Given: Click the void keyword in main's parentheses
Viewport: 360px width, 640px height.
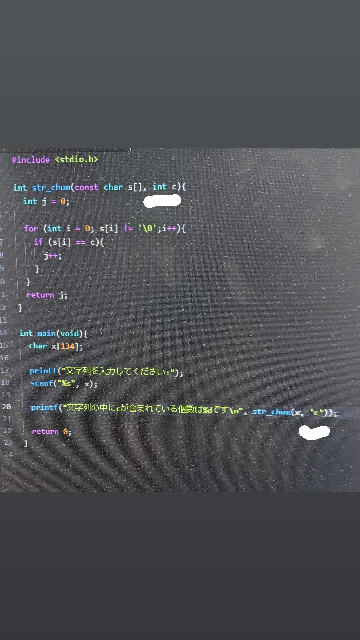Looking at the screenshot, I should pyautogui.click(x=70, y=333).
